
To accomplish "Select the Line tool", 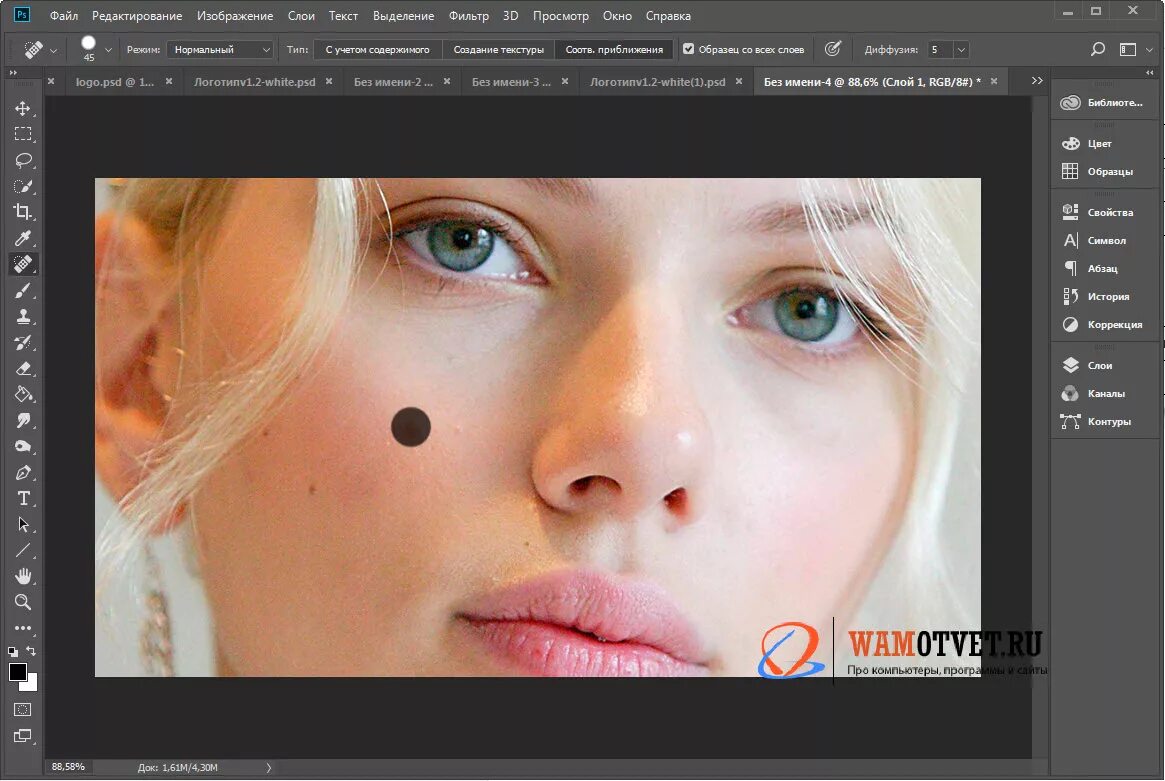I will pos(23,551).
